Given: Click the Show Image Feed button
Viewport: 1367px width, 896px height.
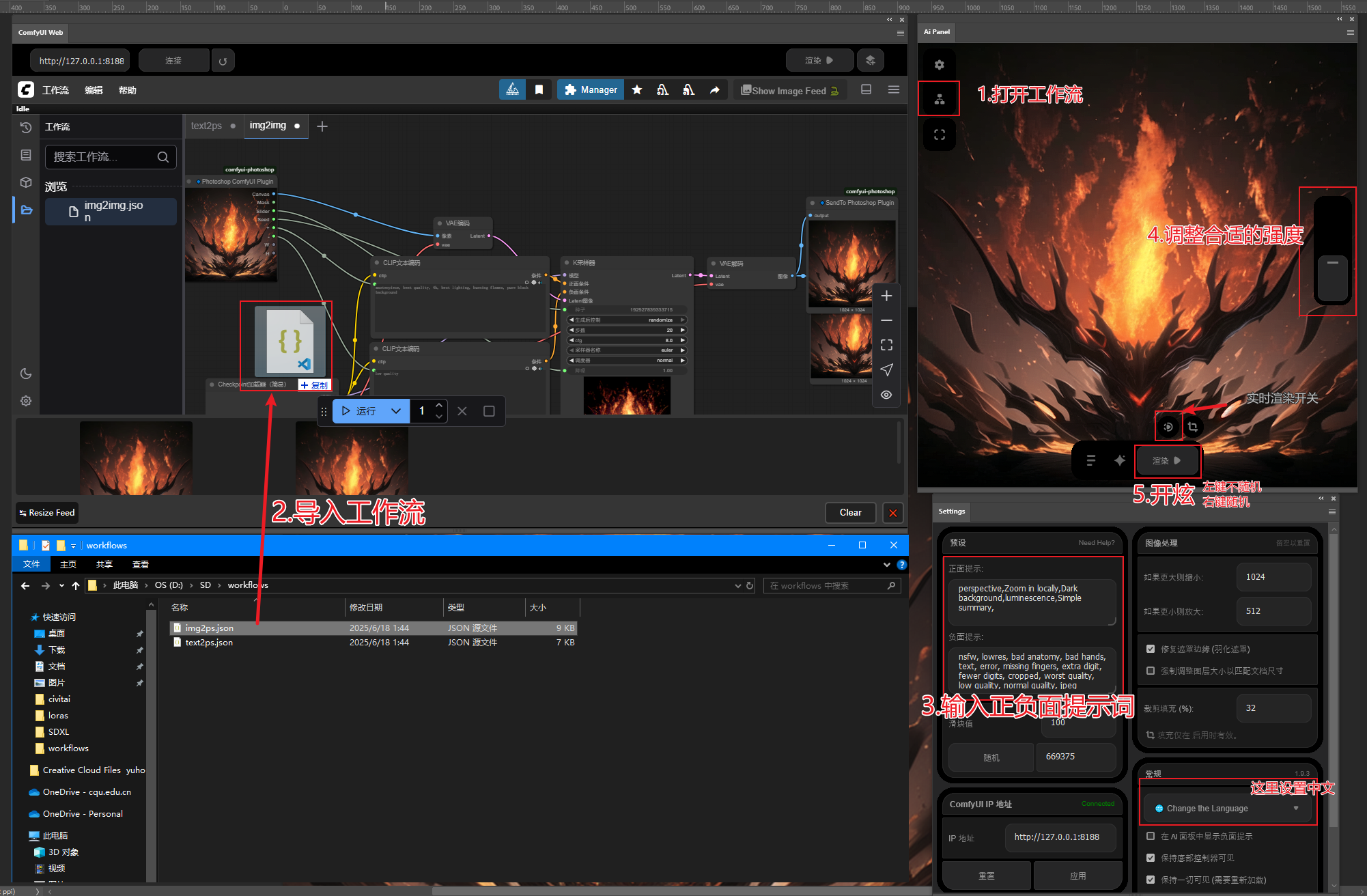Looking at the screenshot, I should point(790,90).
